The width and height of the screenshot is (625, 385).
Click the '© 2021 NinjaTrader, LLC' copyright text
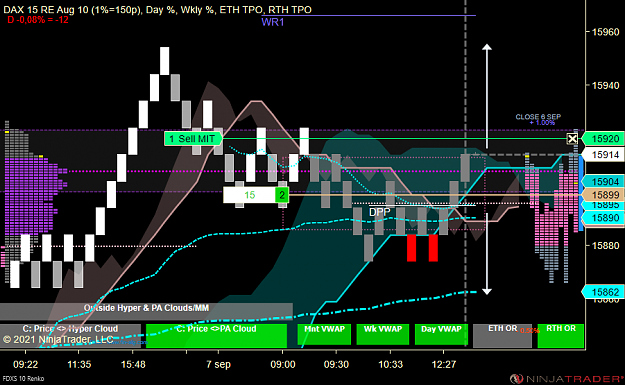pyautogui.click(x=58, y=340)
